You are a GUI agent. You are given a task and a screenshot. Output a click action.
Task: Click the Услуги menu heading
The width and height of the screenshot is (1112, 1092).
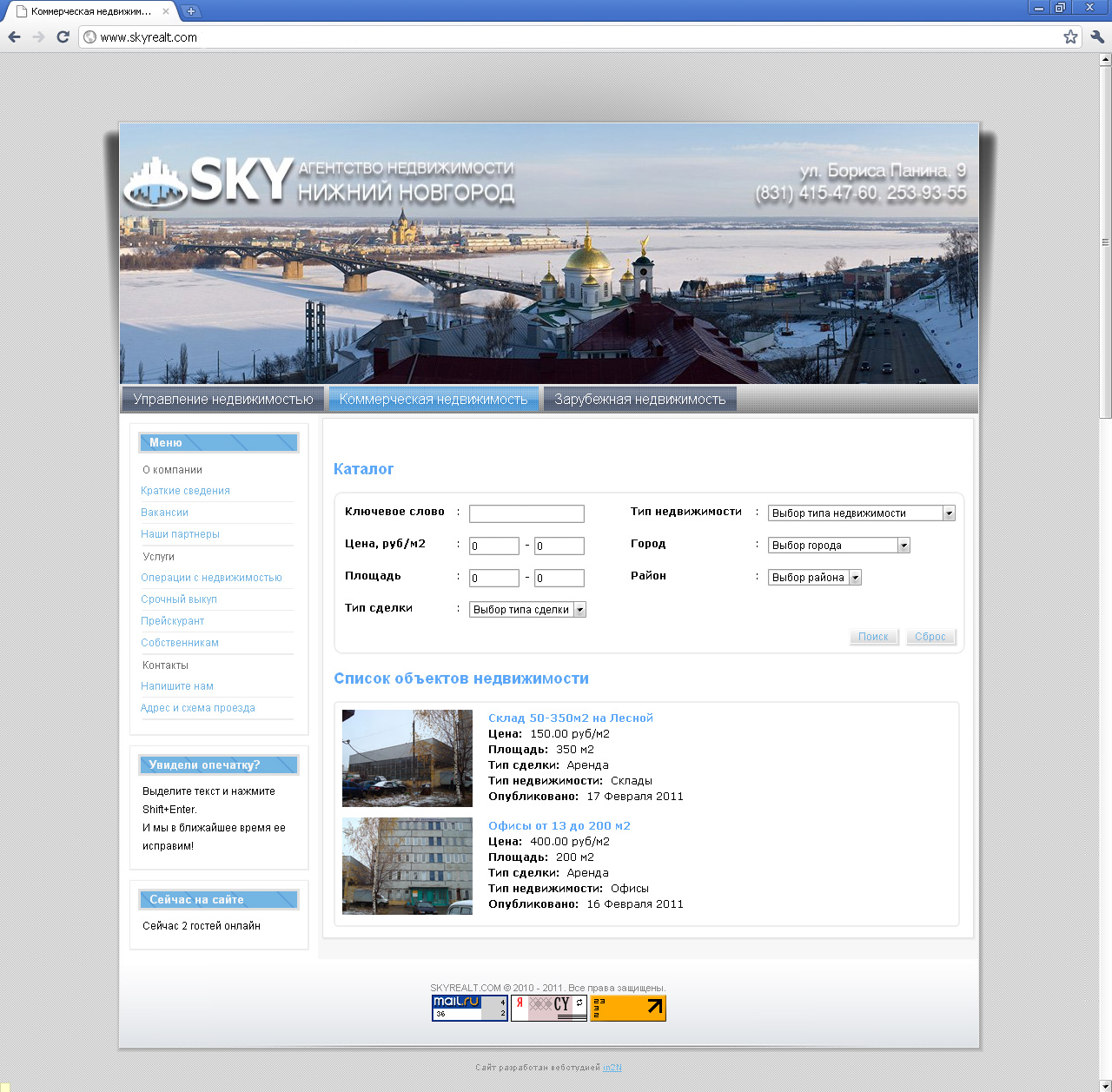click(158, 557)
